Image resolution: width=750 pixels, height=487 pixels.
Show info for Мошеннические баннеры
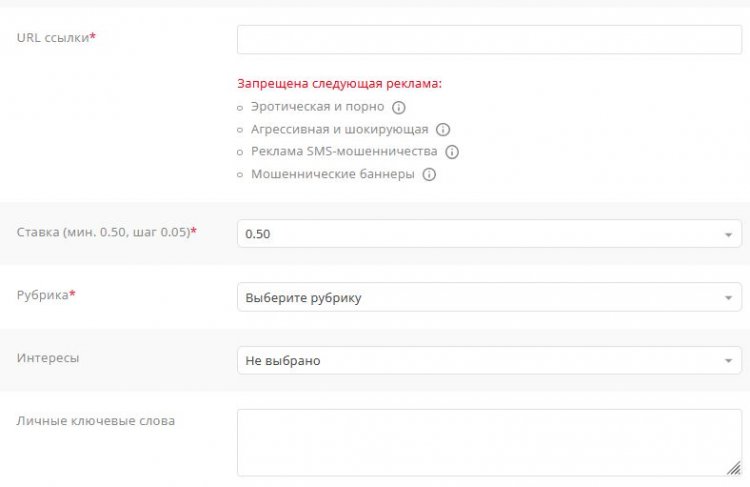click(429, 174)
